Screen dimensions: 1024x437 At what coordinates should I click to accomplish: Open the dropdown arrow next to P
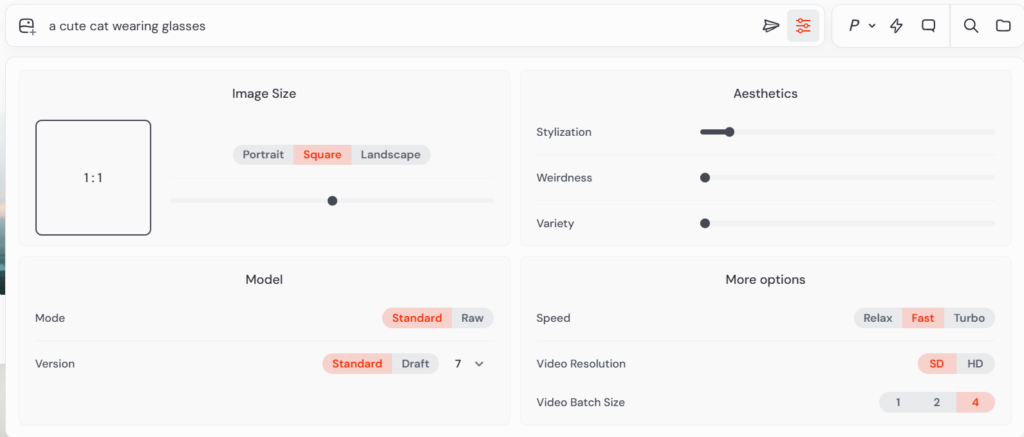click(872, 26)
